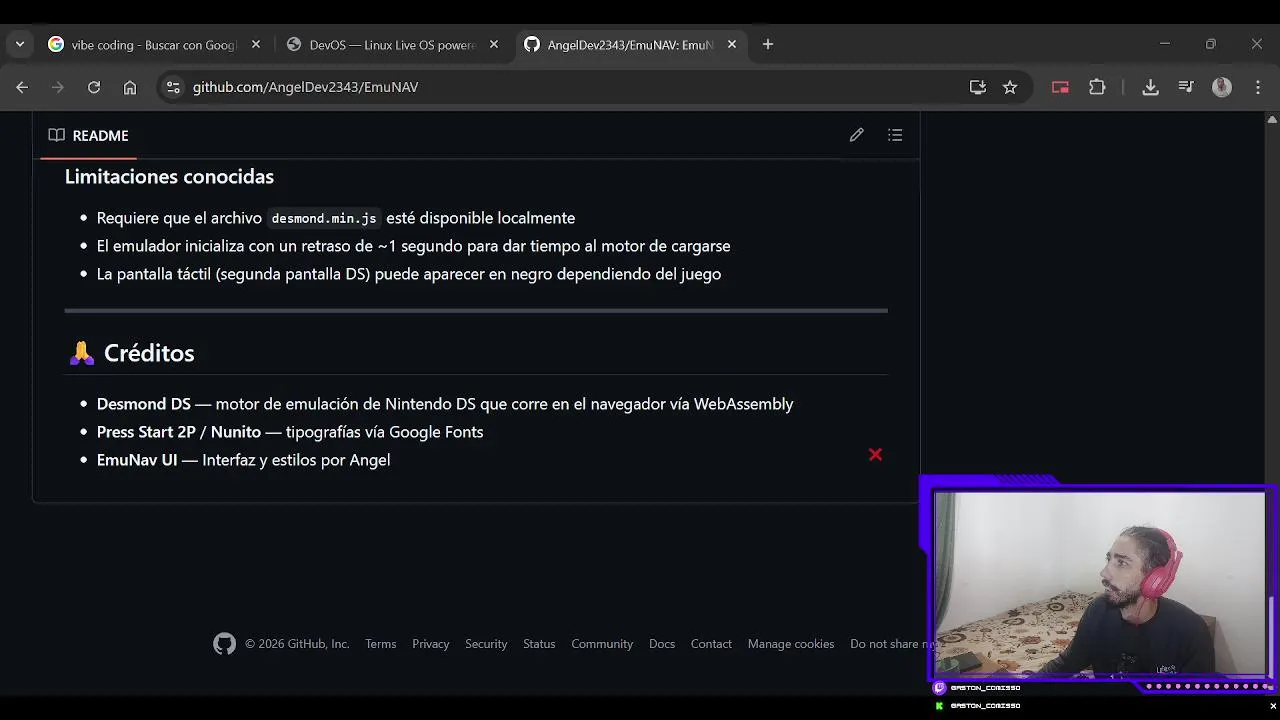Open the Security footer link
The width and height of the screenshot is (1280, 720).
tap(486, 644)
